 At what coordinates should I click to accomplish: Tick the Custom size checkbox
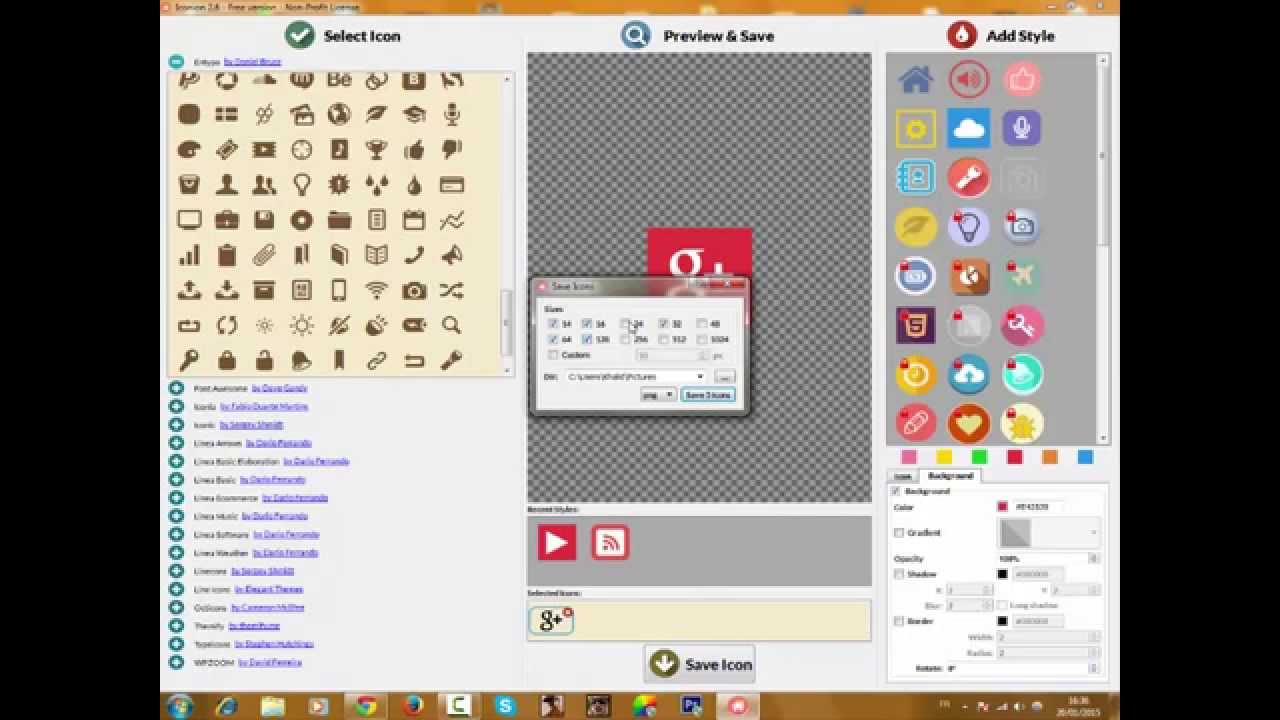tap(553, 355)
